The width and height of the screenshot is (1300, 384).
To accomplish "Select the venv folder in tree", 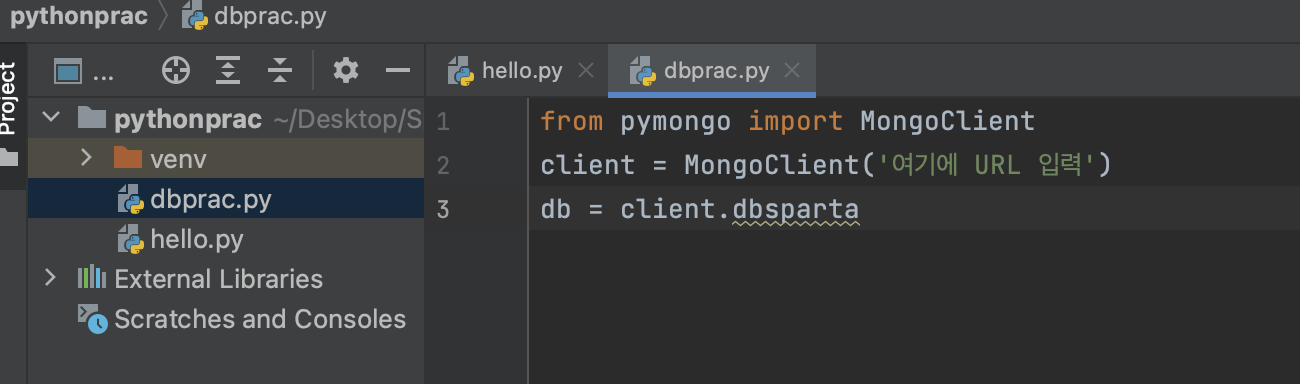I will click(226, 158).
